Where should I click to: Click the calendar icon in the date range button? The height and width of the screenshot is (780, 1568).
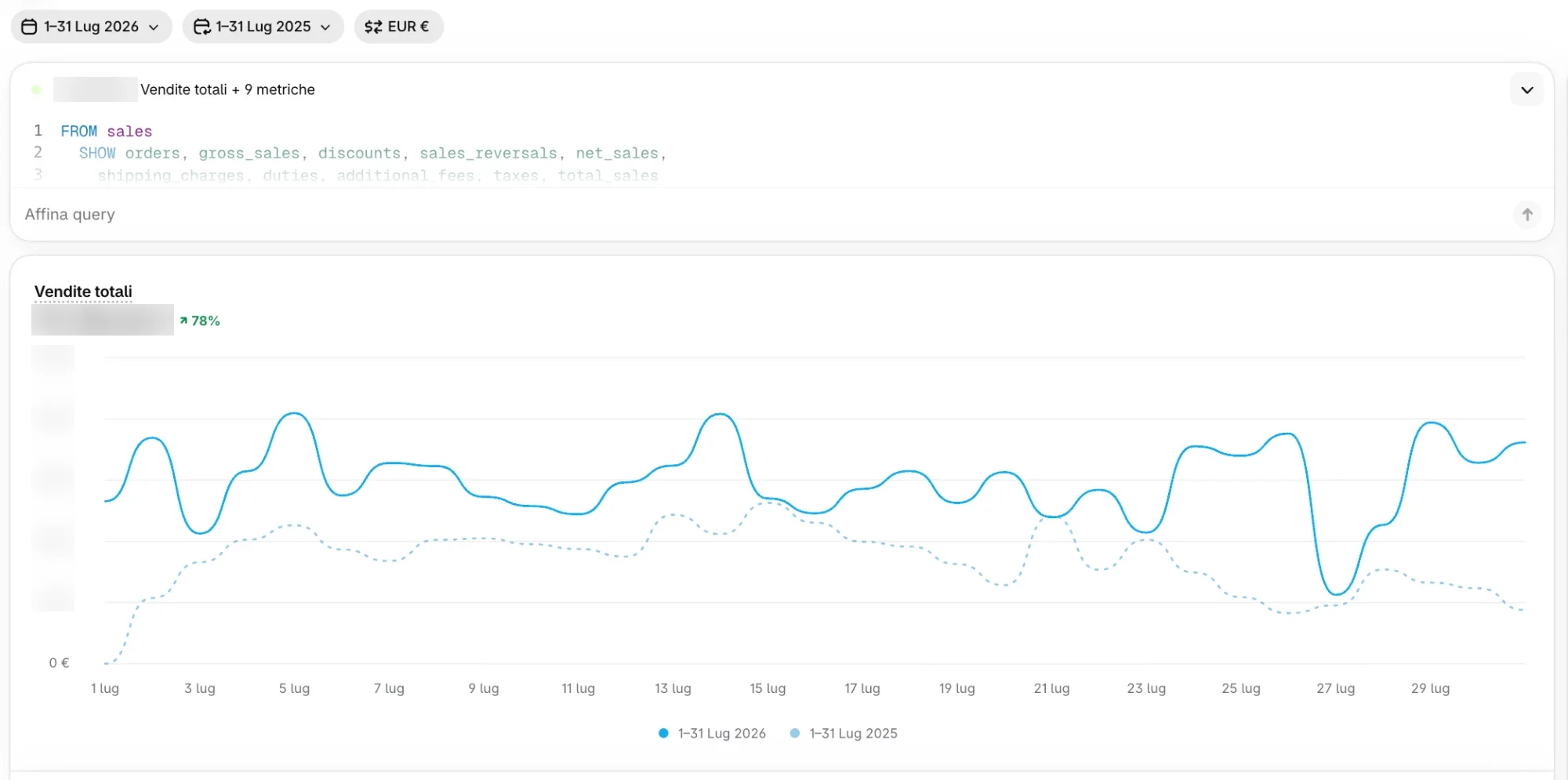tap(29, 27)
